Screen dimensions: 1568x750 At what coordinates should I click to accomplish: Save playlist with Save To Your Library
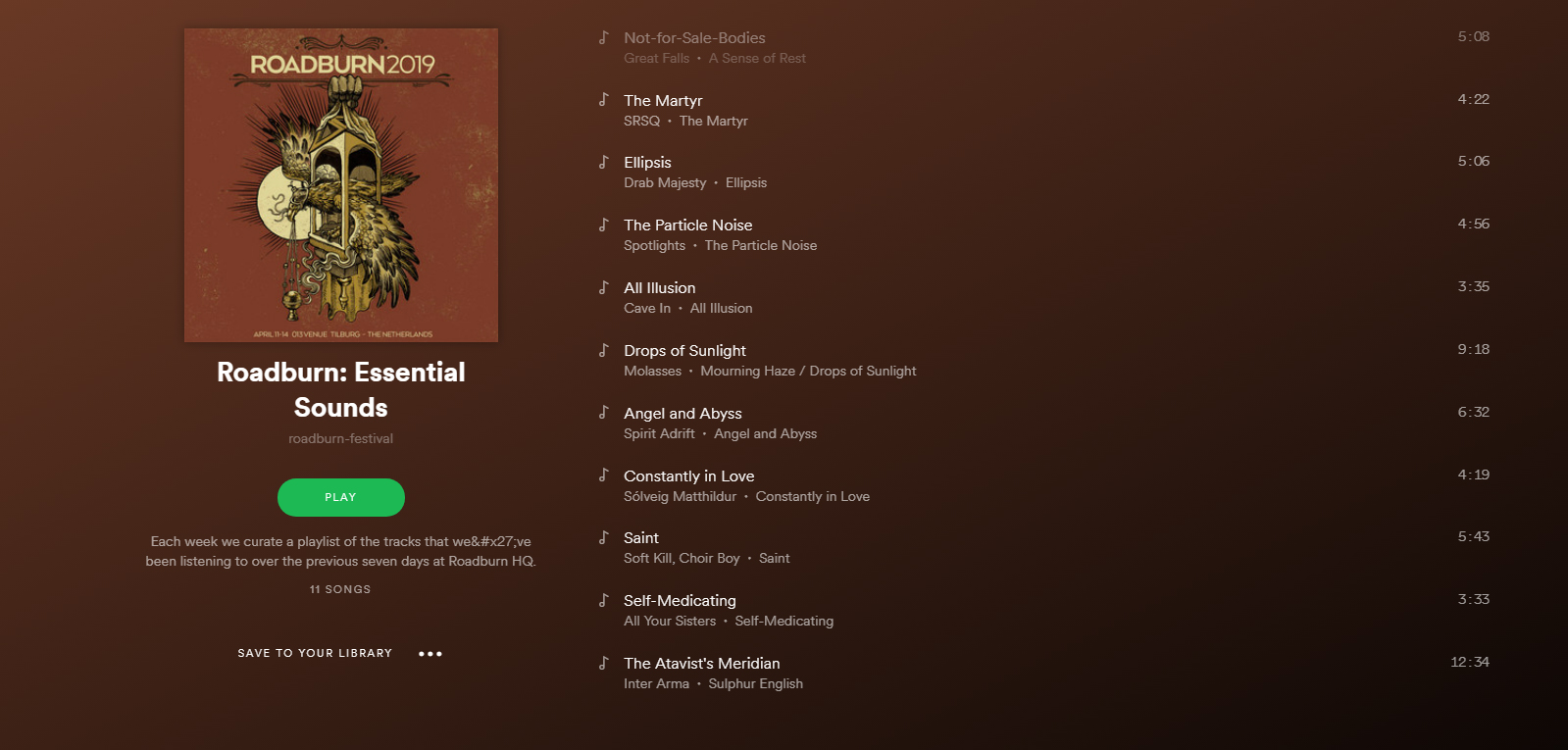pyautogui.click(x=315, y=653)
